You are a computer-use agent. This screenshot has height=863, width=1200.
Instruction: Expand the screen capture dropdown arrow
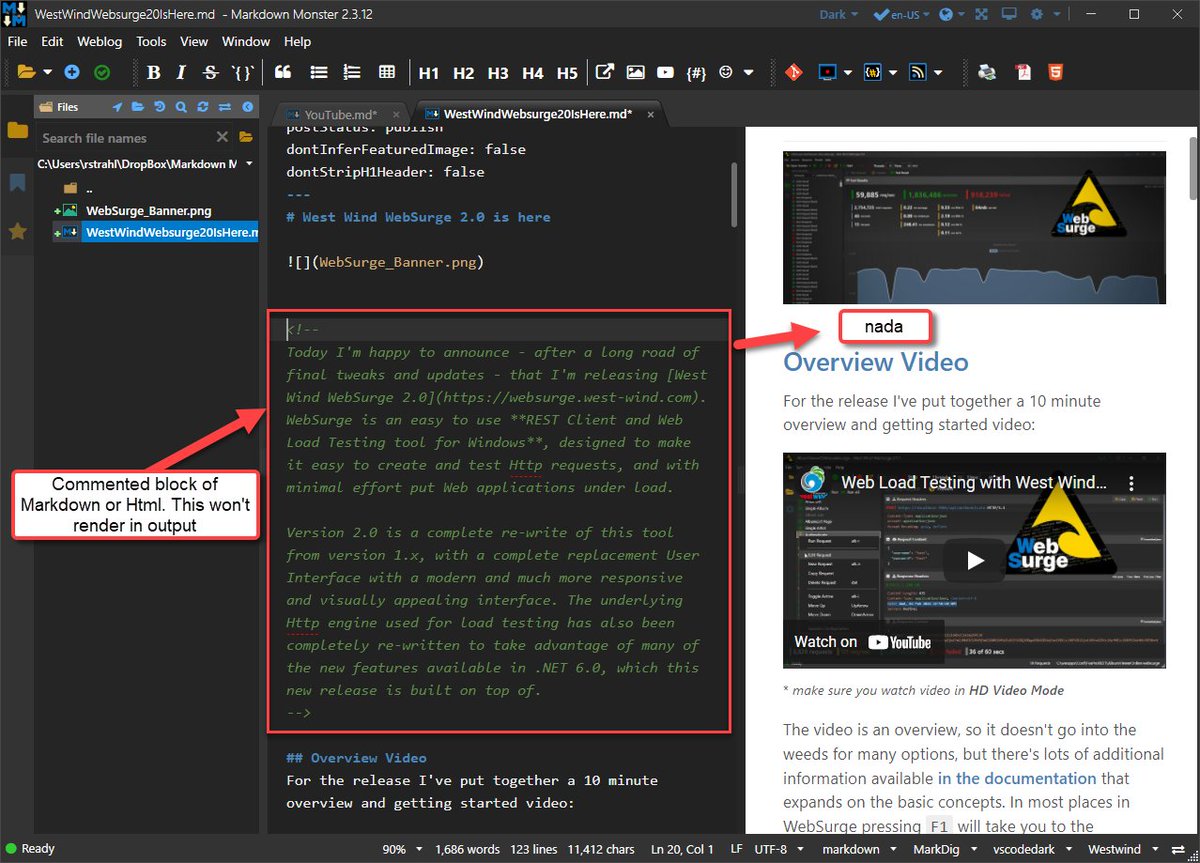click(x=847, y=73)
